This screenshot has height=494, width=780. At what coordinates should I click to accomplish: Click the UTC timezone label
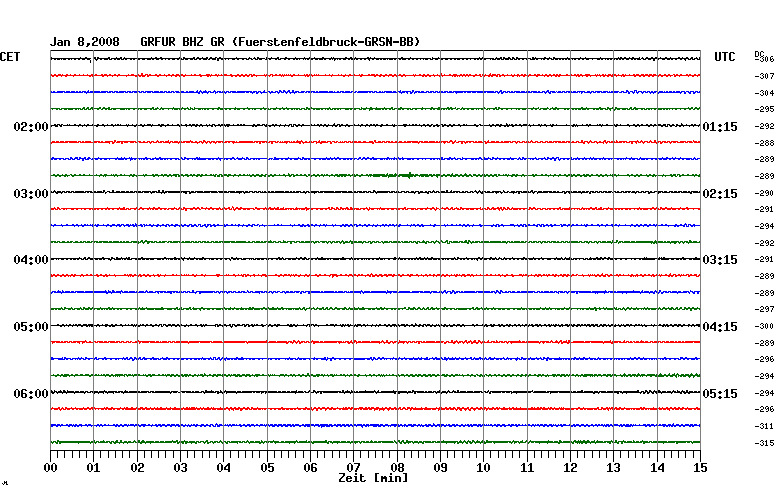click(x=724, y=57)
